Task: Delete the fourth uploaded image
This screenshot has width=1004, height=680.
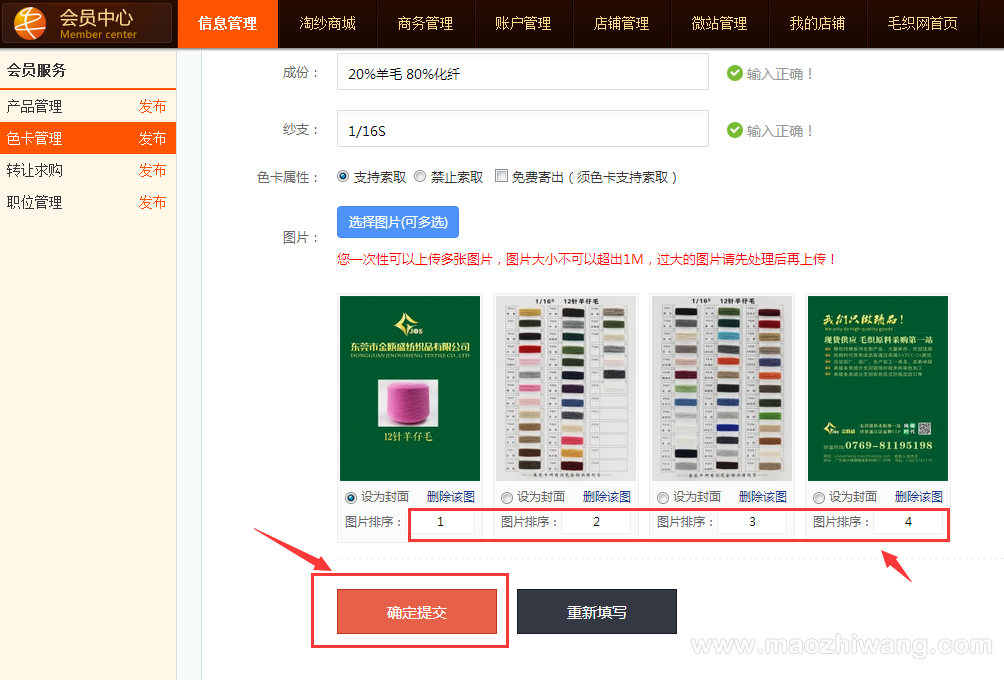Action: pos(918,497)
